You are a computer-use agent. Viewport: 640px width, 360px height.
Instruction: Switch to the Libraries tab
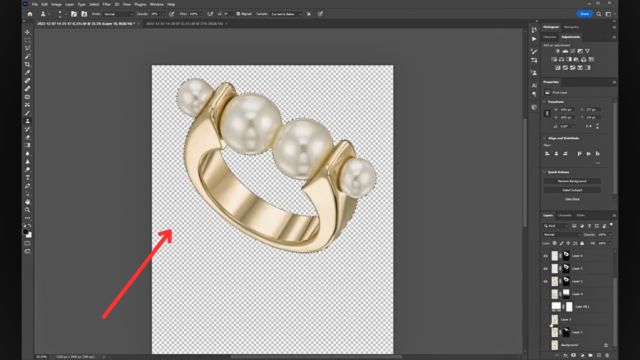549,37
